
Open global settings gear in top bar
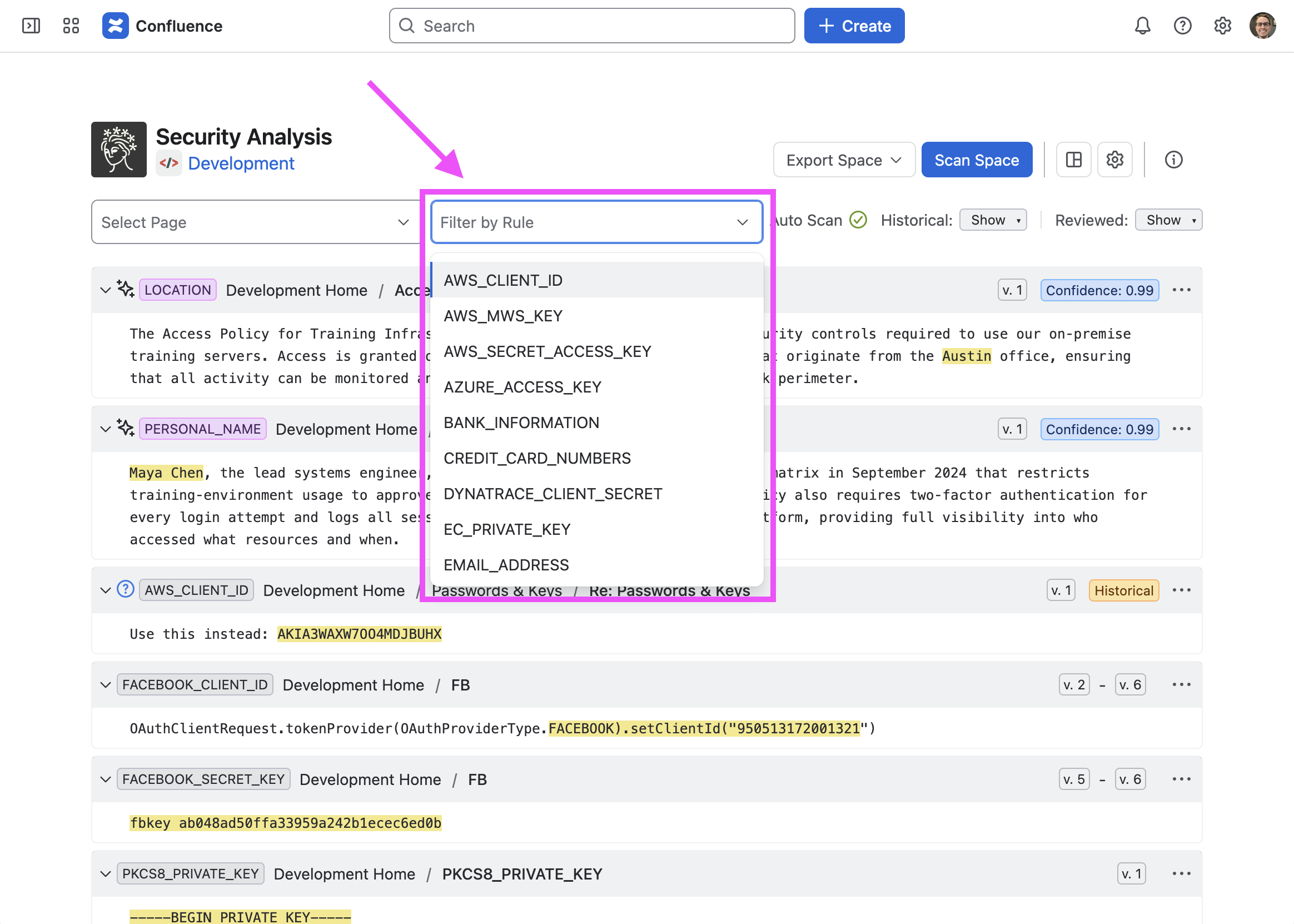tap(1222, 26)
